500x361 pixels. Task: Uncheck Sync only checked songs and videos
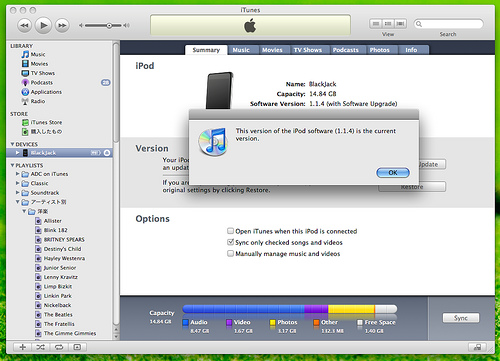pos(230,242)
